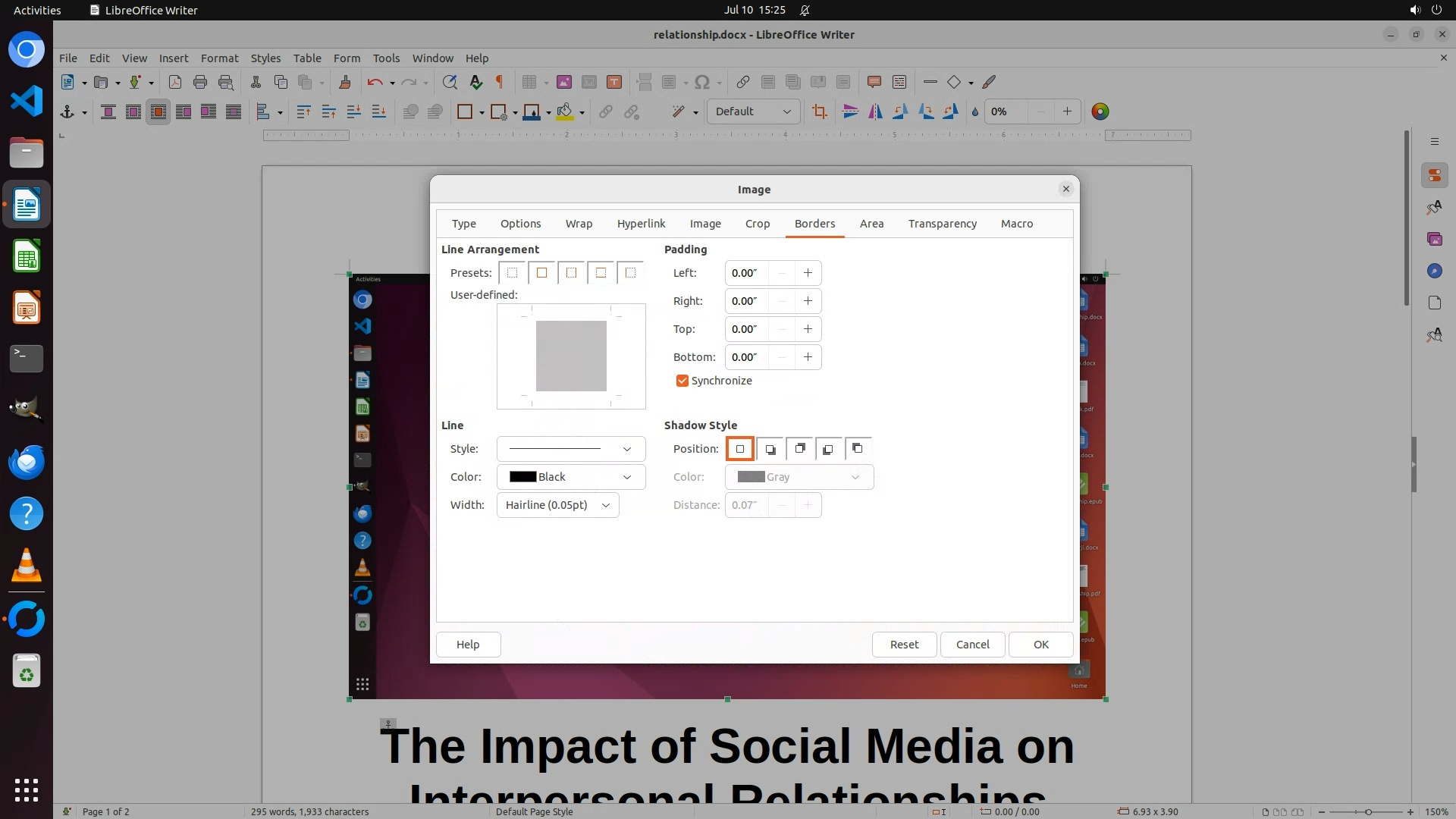Click the Clone Formatting paintbrush icon
This screenshot has height=819, width=1456.
coord(344,82)
